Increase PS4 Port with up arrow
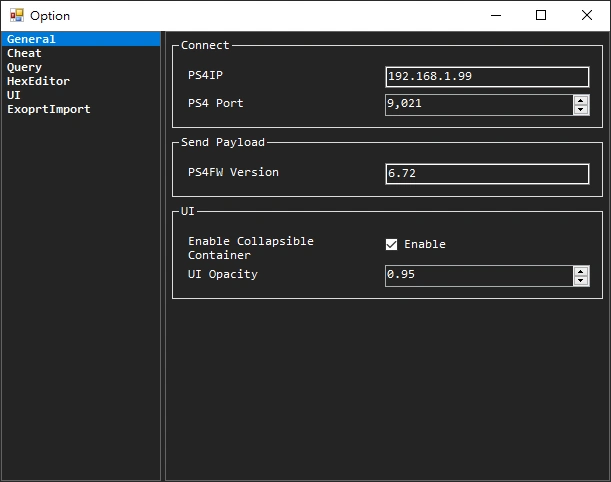Image resolution: width=611 pixels, height=482 pixels. pyautogui.click(x=581, y=100)
